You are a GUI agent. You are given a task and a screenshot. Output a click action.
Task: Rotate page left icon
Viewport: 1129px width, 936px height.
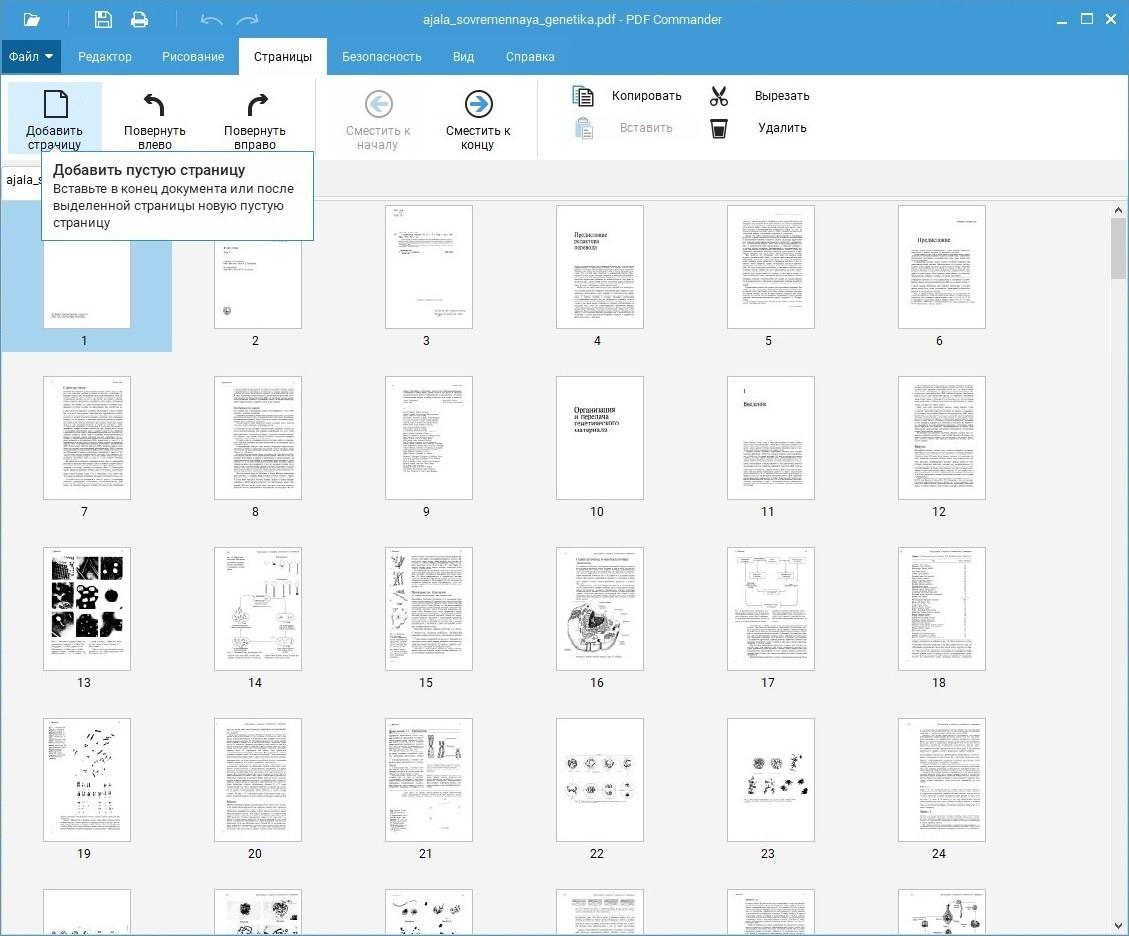pyautogui.click(x=154, y=104)
